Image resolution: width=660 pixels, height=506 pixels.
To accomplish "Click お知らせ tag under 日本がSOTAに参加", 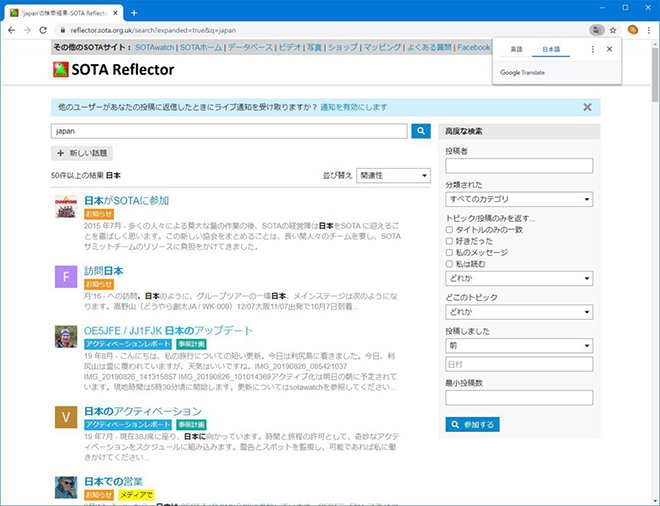I will click(99, 214).
